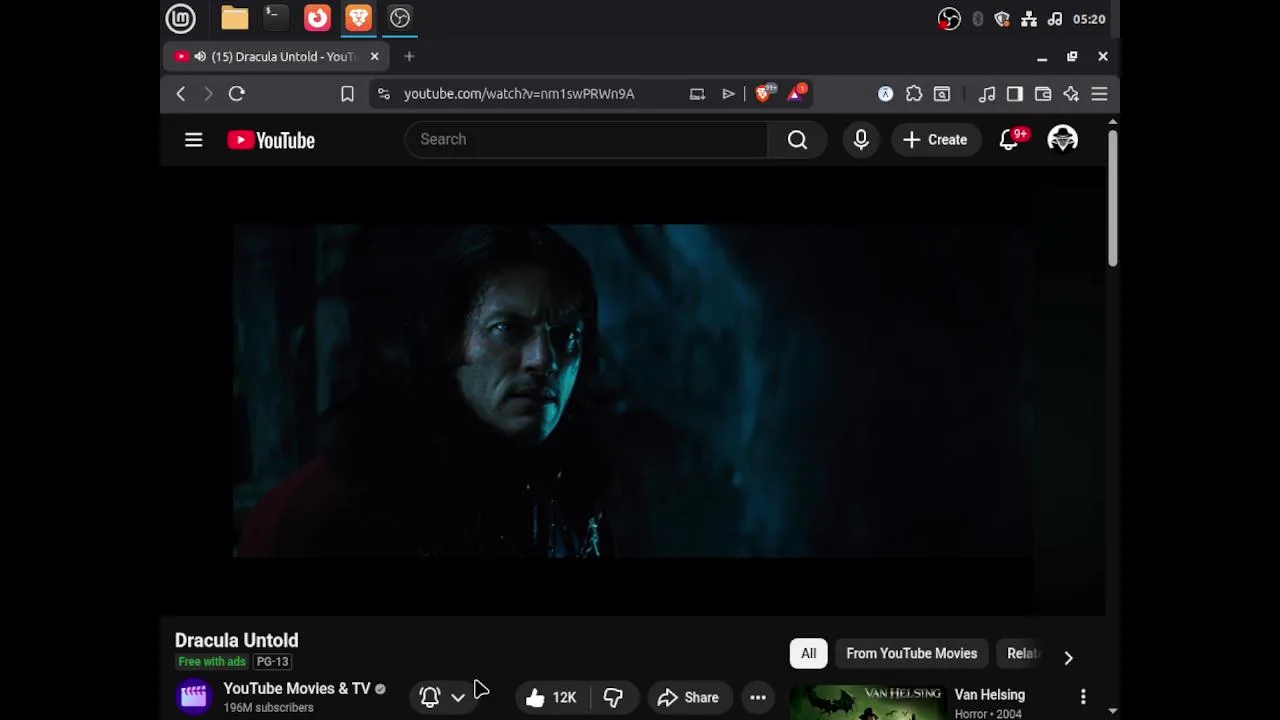The height and width of the screenshot is (720, 1280).
Task: Expand subscription notification chevron dropdown
Action: coord(458,698)
